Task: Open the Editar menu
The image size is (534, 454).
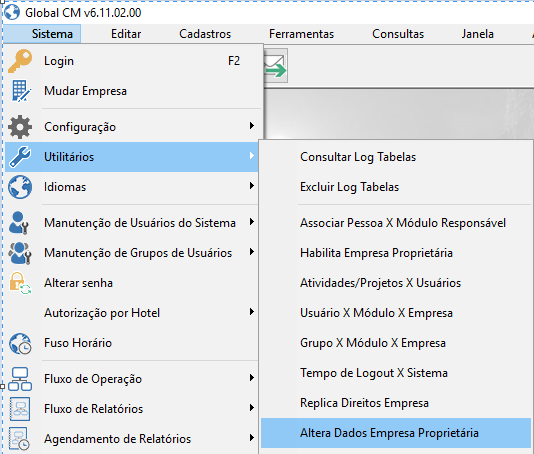Action: 126,34
